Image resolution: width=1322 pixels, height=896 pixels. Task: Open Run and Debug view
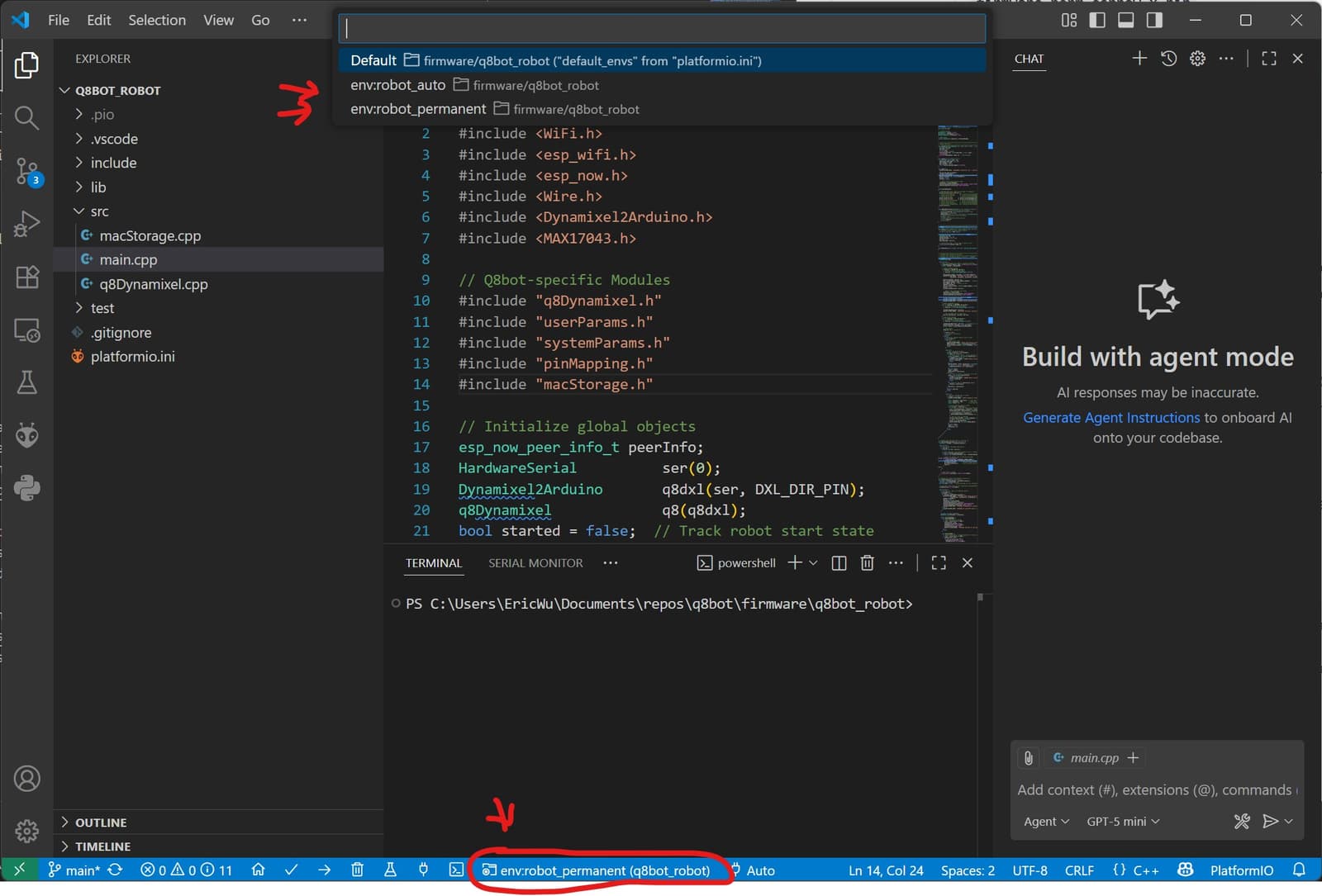[x=26, y=224]
